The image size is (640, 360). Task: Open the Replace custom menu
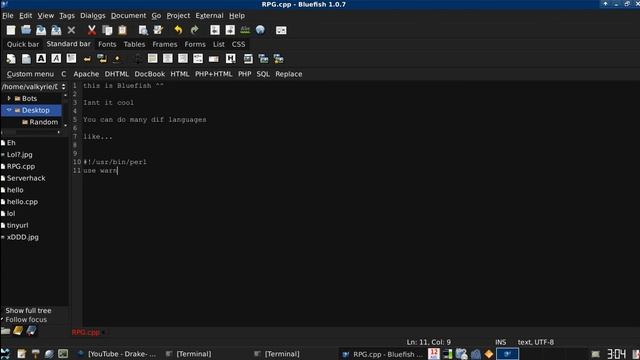click(289, 74)
